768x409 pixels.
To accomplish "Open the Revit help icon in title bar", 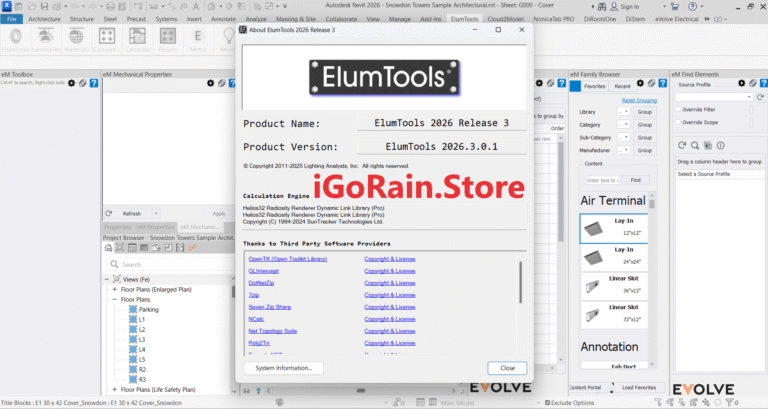I will pos(693,6).
